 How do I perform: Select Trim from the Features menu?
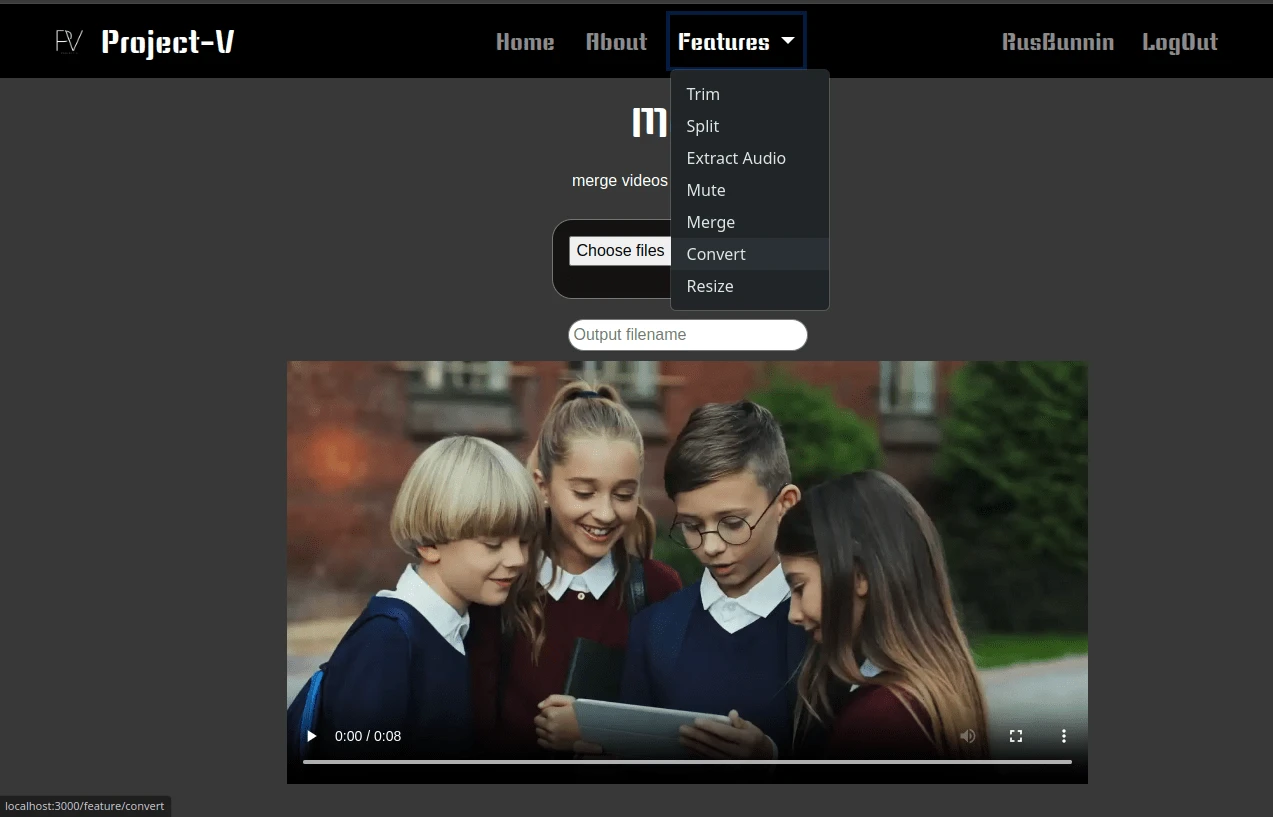tap(750, 94)
